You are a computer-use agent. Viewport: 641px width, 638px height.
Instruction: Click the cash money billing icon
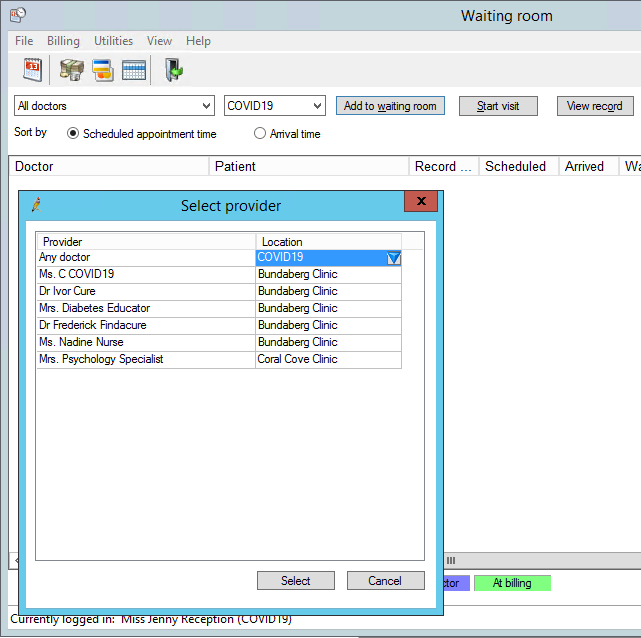tap(71, 70)
